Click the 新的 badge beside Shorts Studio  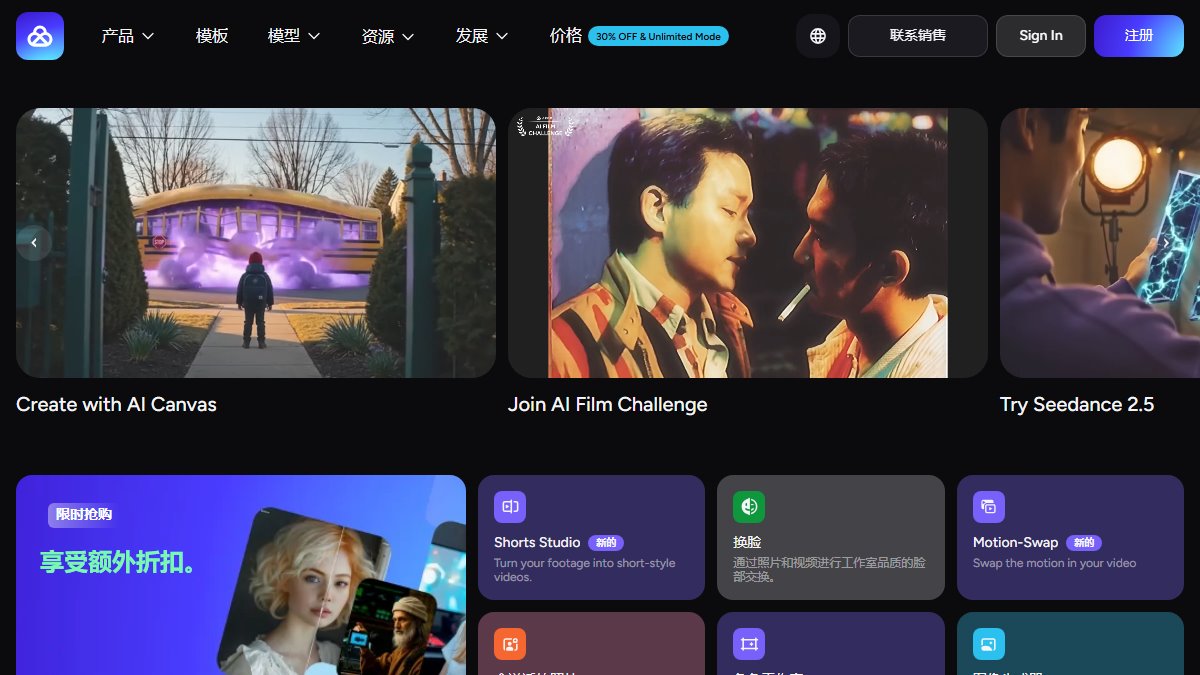(x=606, y=543)
